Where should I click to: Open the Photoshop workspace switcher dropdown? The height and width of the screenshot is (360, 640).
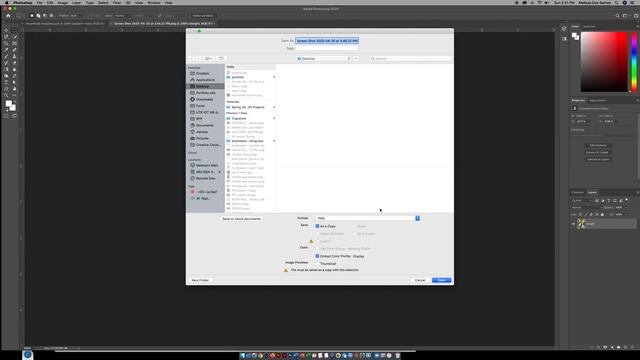626,16
